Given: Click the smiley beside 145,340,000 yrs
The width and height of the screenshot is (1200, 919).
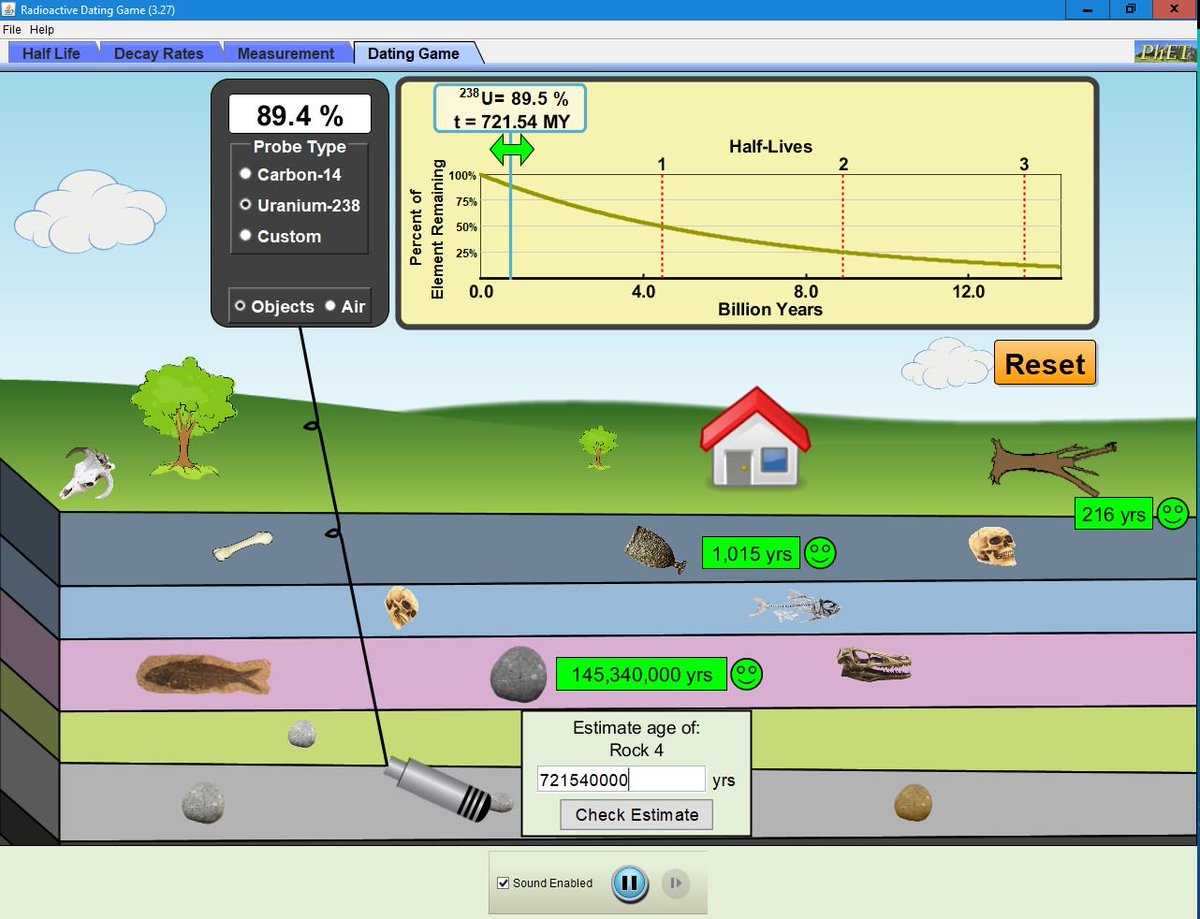Looking at the screenshot, I should (x=746, y=674).
